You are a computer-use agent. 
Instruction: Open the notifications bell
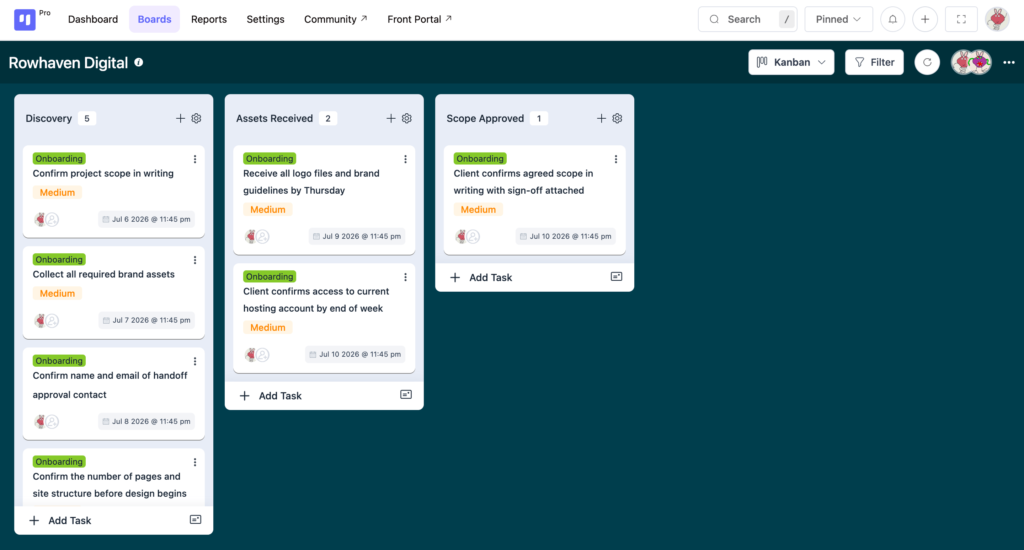pos(892,20)
